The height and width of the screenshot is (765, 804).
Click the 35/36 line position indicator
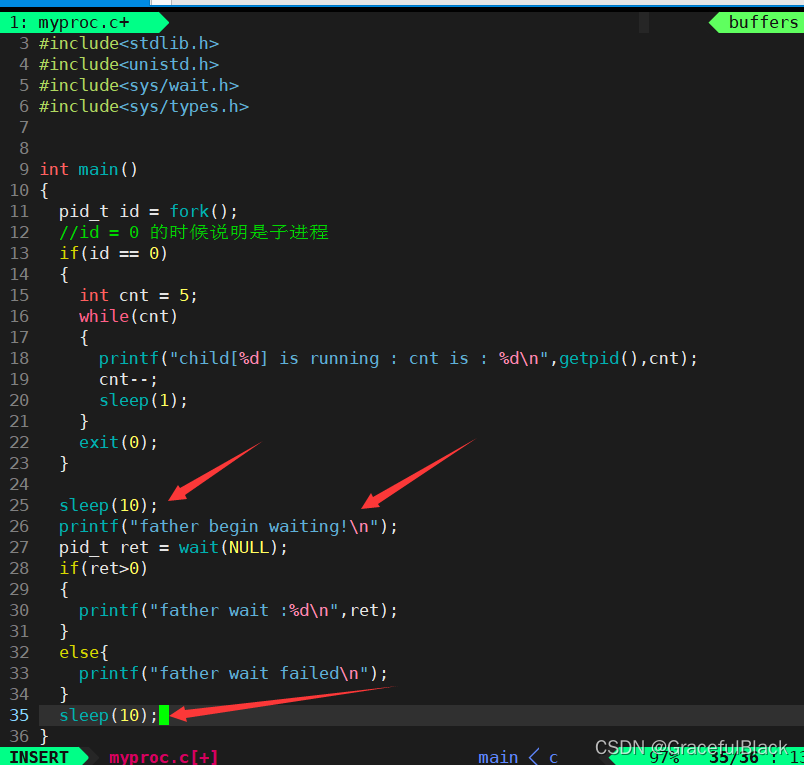pos(733,757)
